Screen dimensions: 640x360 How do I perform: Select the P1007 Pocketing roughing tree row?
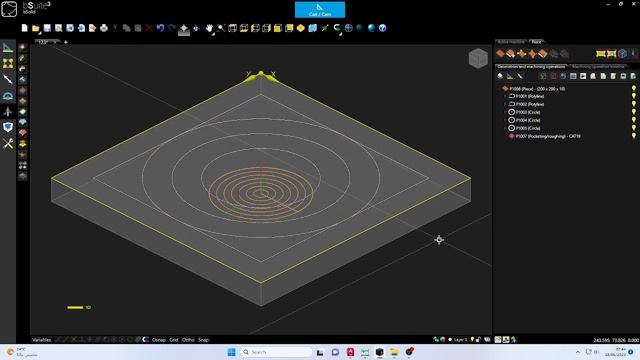tap(548, 136)
